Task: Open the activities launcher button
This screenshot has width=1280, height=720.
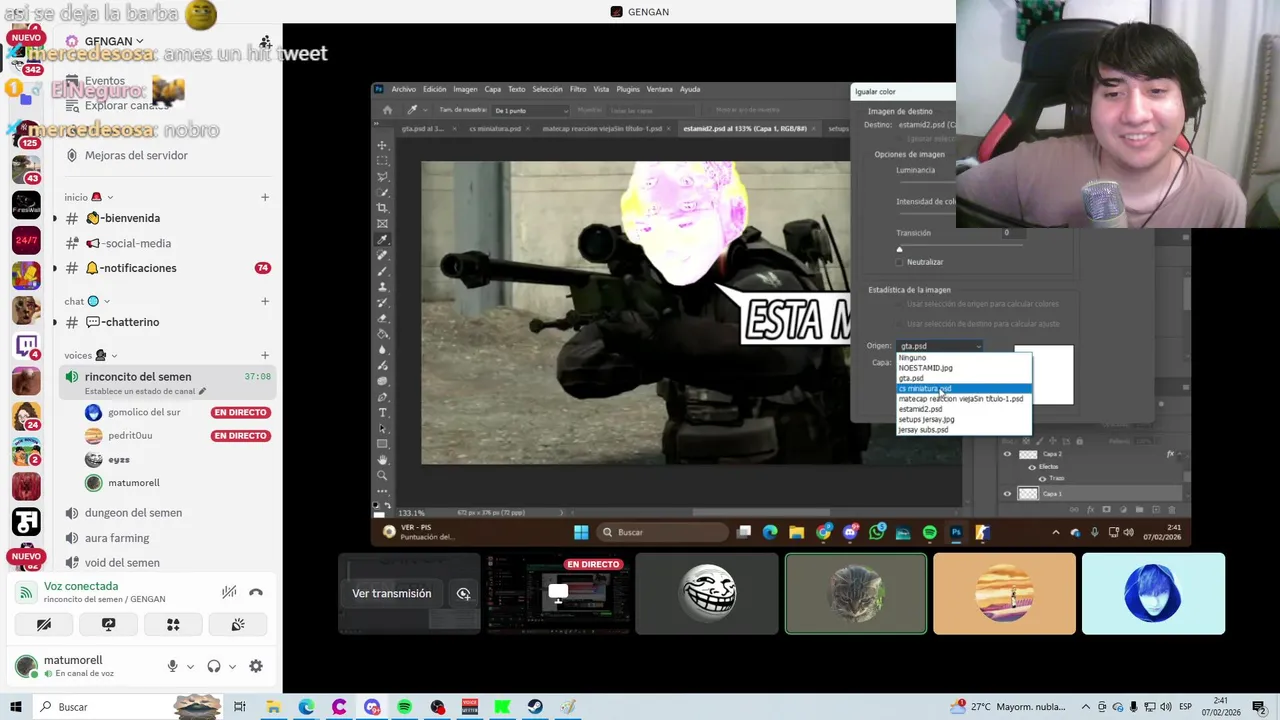Action: click(x=173, y=624)
